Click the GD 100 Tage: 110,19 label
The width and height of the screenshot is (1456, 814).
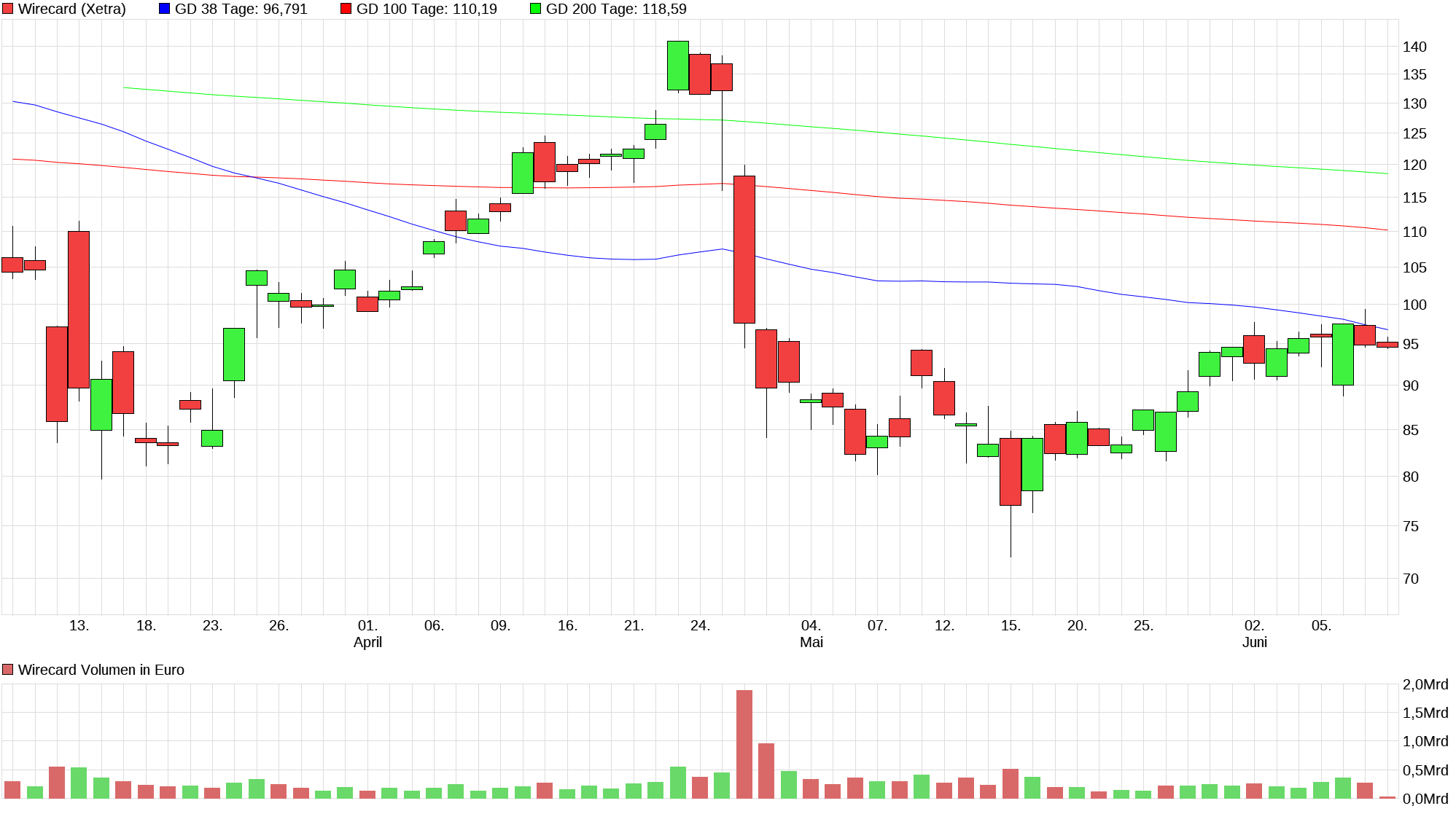coord(427,9)
